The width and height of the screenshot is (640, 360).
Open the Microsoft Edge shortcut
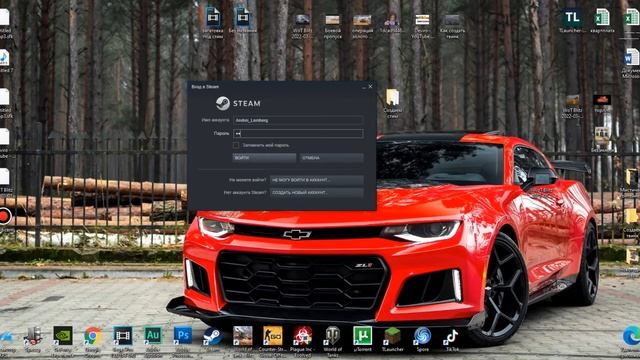coord(631,336)
